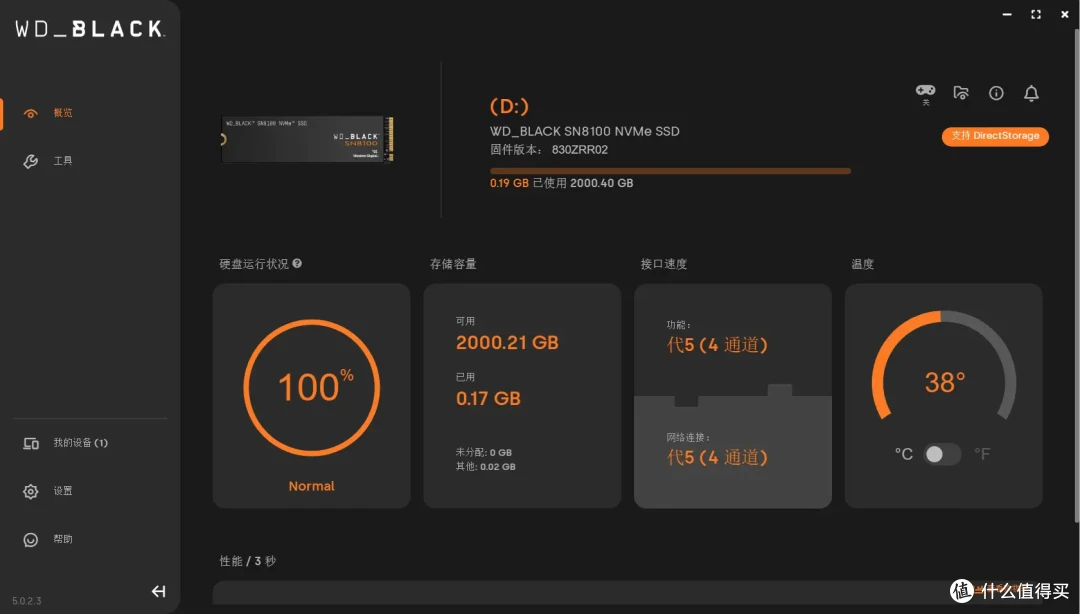The image size is (1080, 614).
Task: Click the 100% health ring gauge
Action: 311,387
